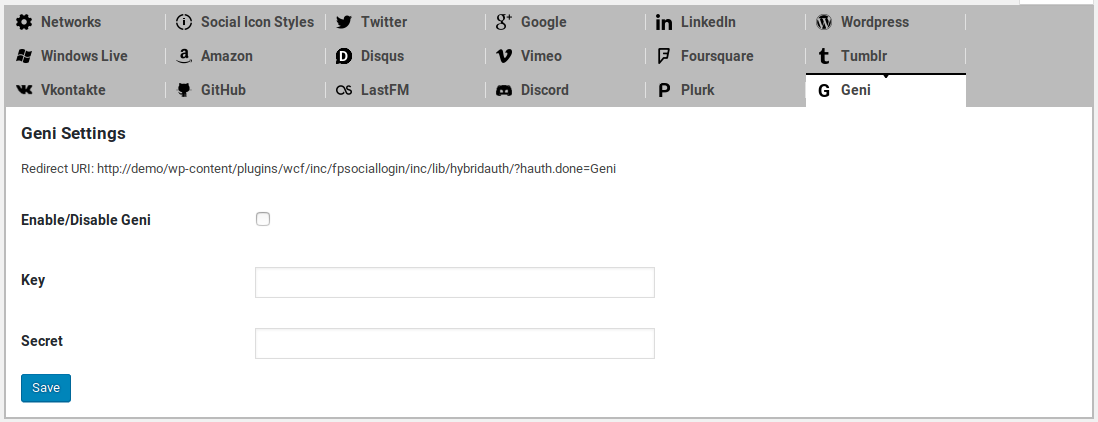This screenshot has height=422, width=1098.
Task: Click the GitHub octocat icon
Action: pyautogui.click(x=184, y=90)
